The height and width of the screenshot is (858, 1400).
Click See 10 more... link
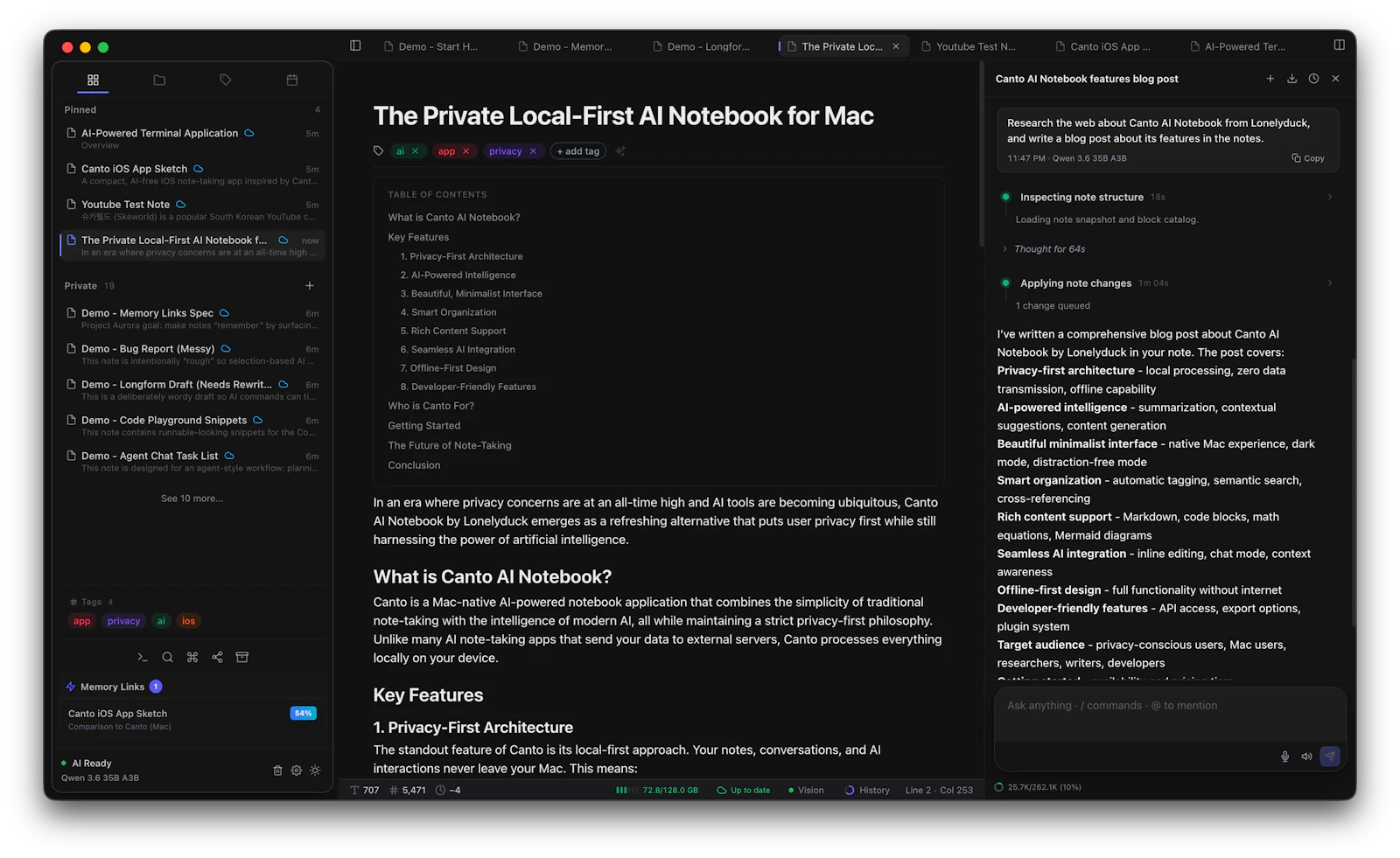click(192, 499)
